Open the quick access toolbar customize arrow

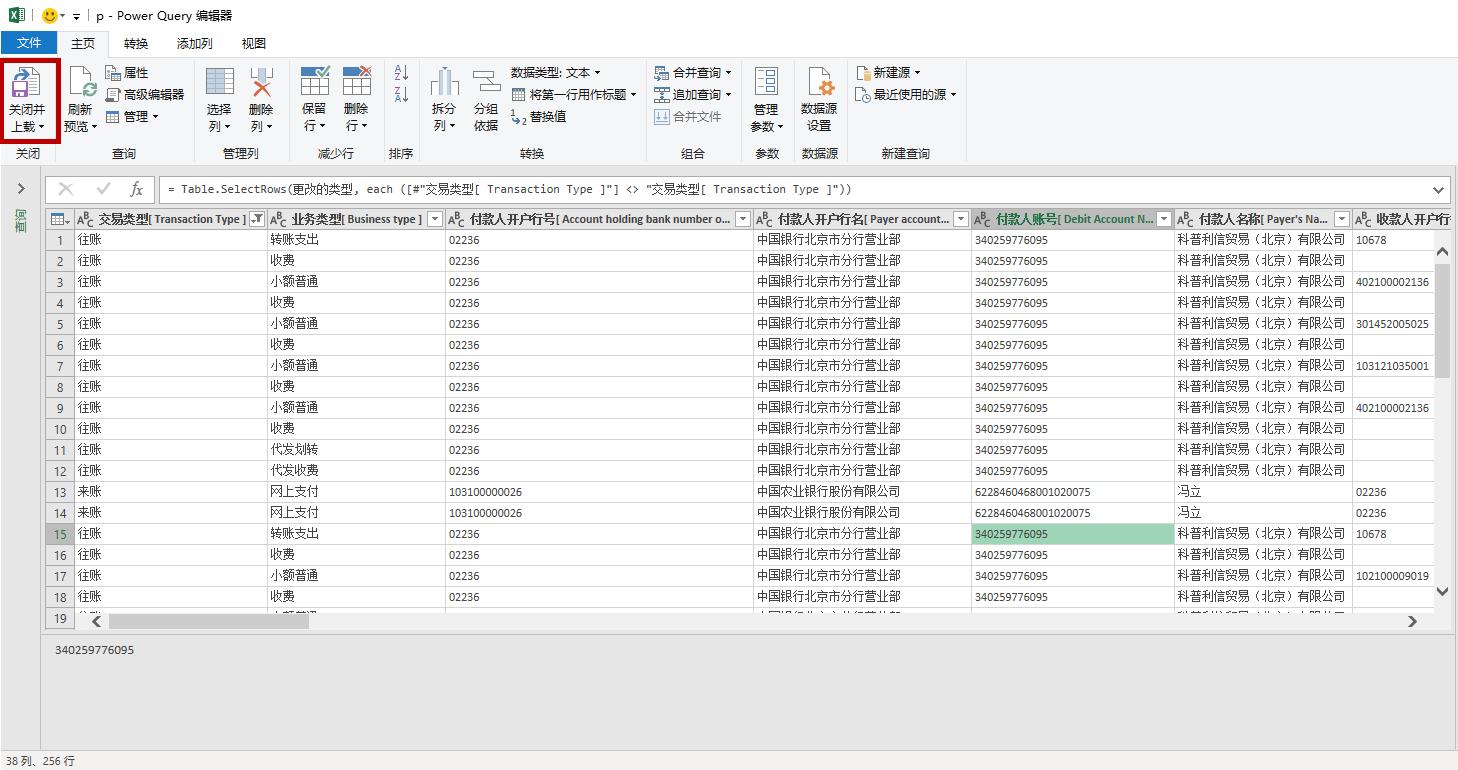pyautogui.click(x=77, y=16)
